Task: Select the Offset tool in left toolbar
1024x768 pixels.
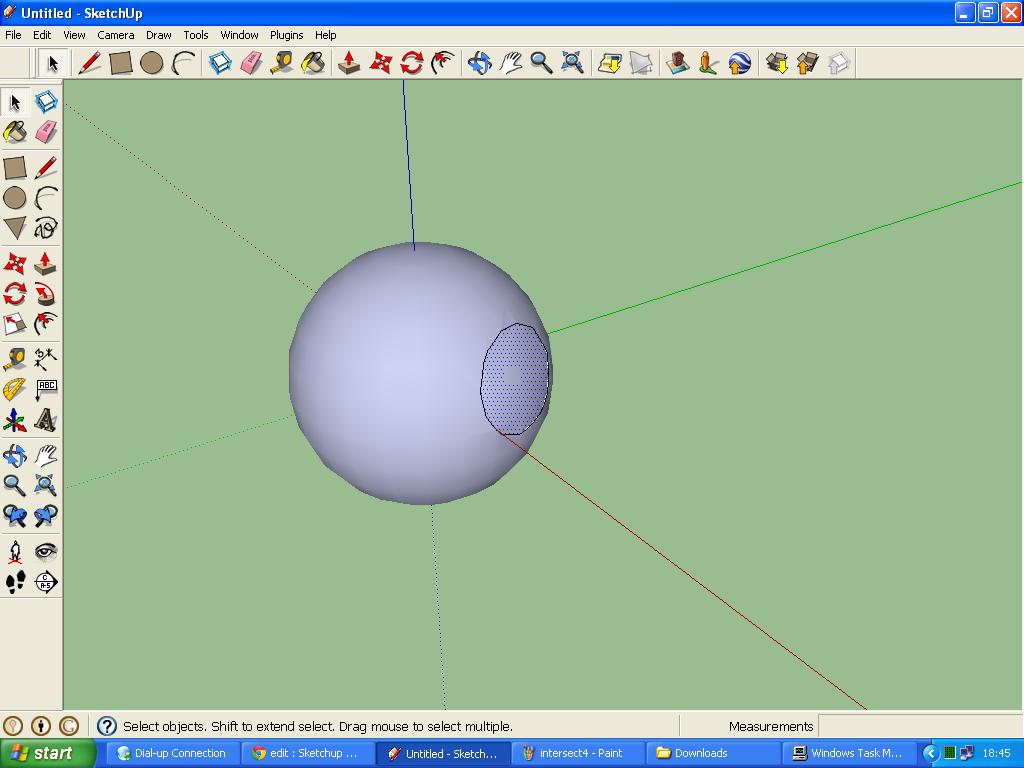Action: [46, 324]
